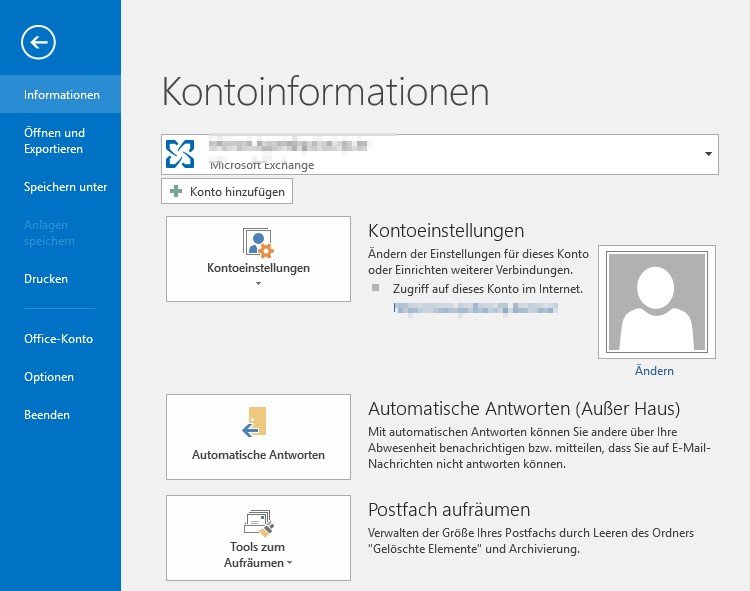
Task: Open Optionen from the sidebar
Action: pos(49,377)
